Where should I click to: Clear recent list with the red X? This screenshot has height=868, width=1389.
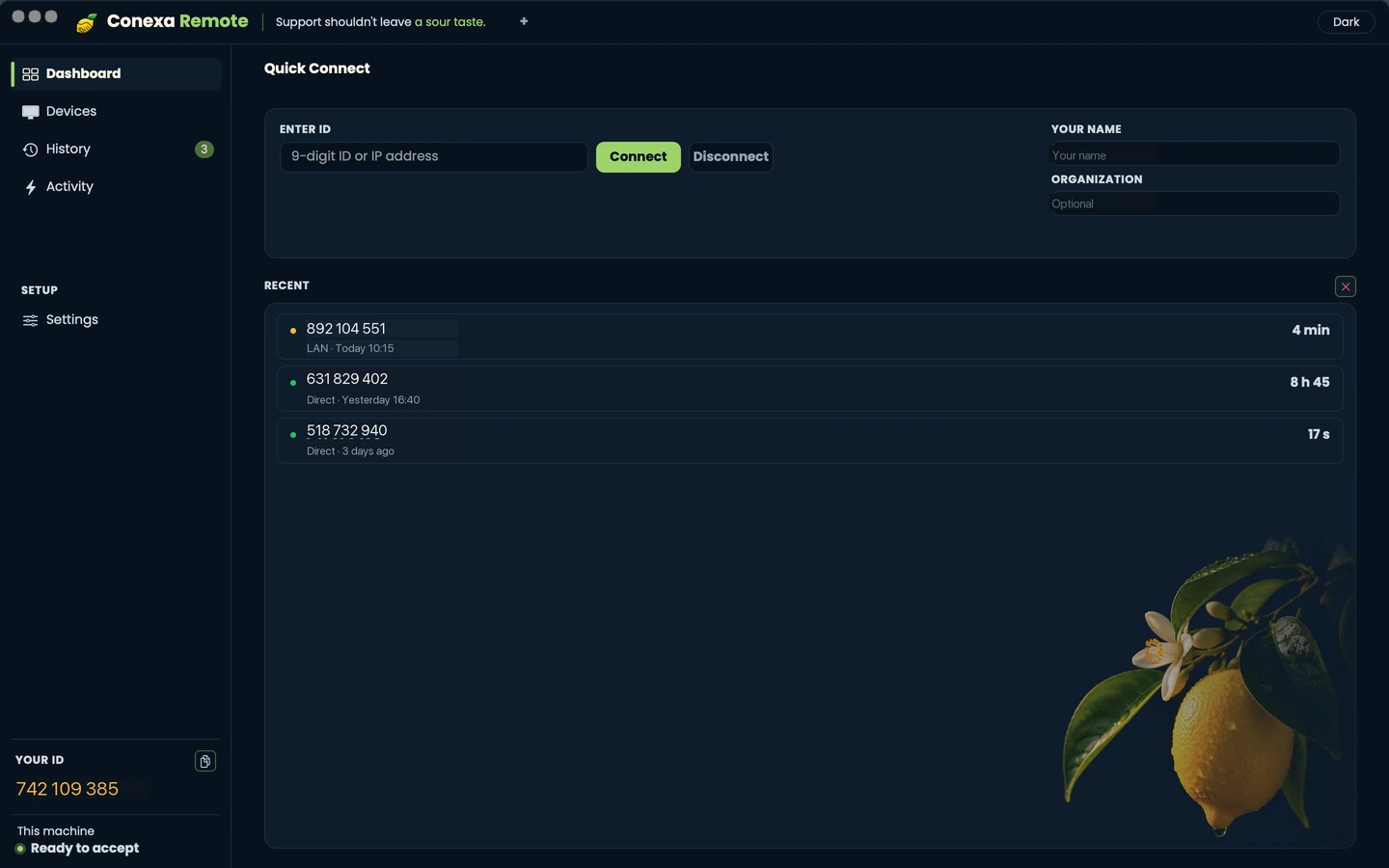pos(1346,286)
